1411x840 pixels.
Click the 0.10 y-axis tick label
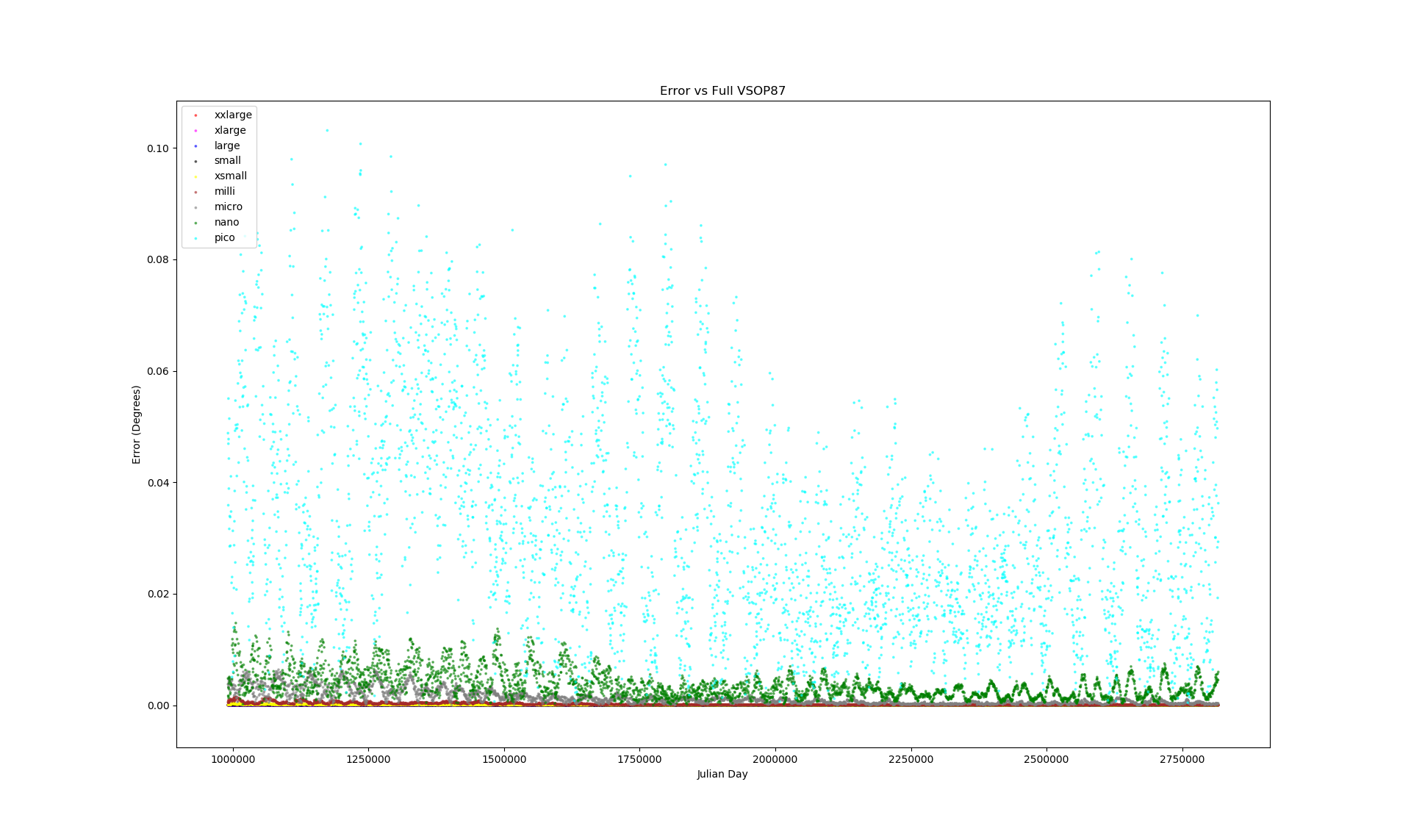click(157, 148)
